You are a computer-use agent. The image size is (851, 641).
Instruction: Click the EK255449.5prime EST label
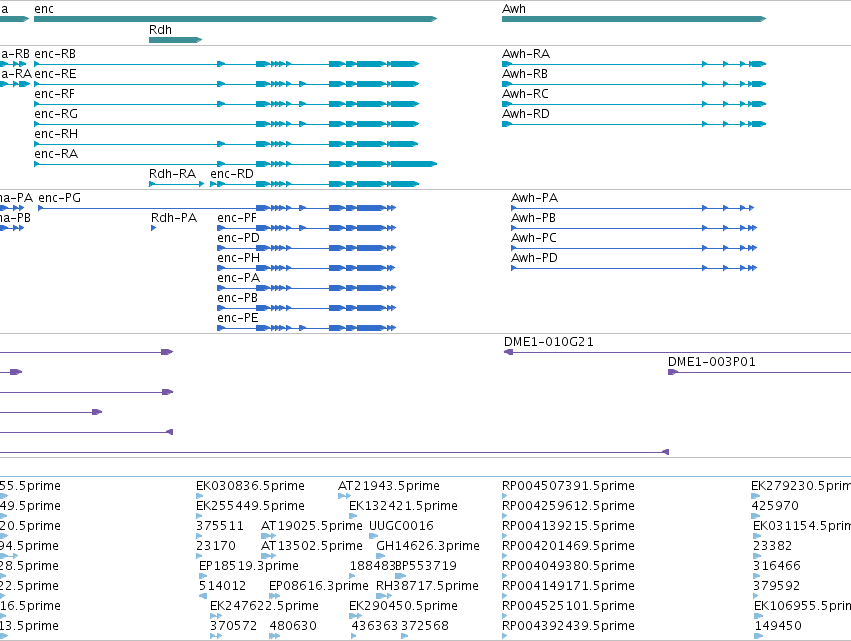250,506
